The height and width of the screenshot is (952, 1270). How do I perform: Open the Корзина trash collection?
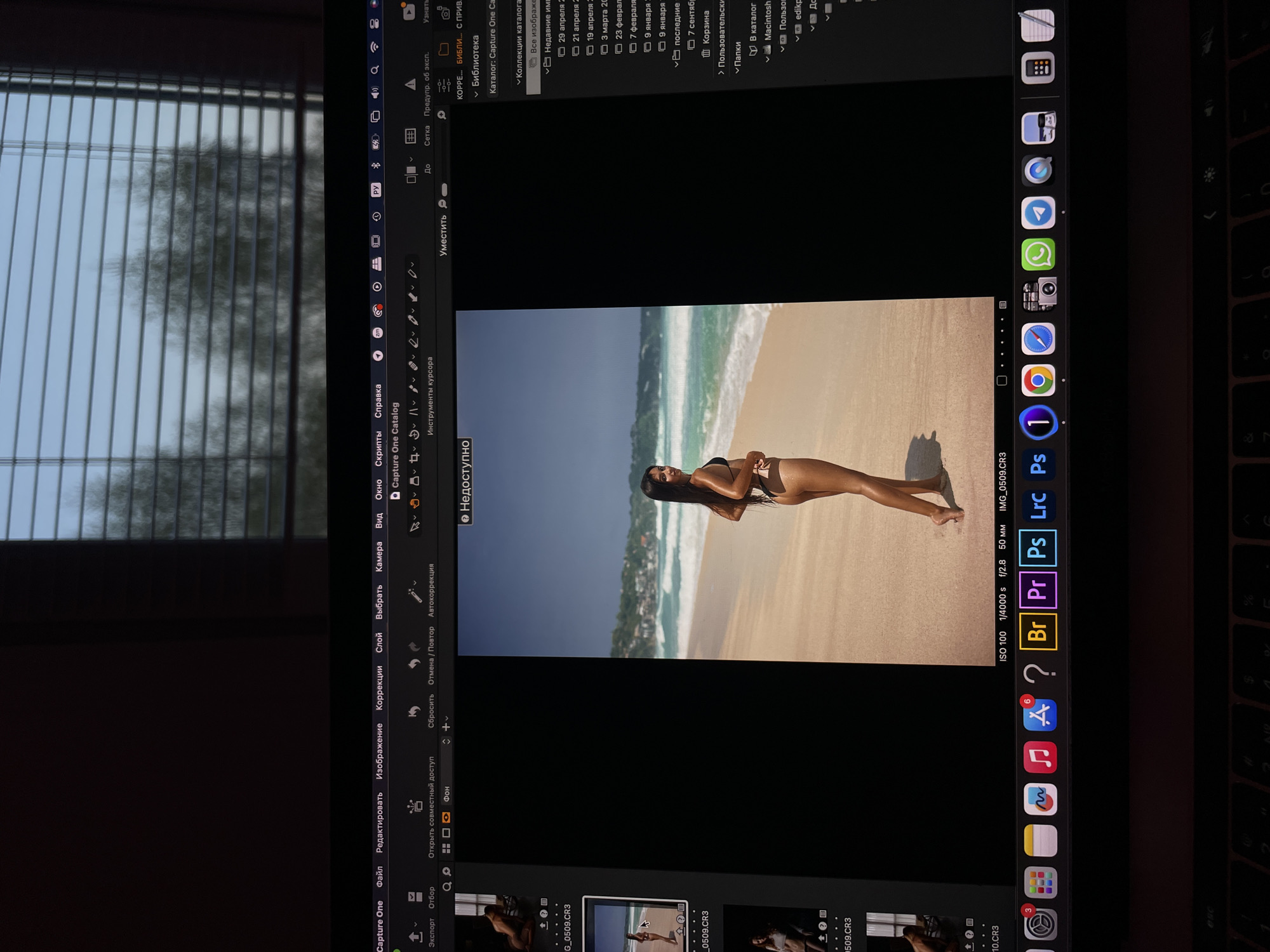pyautogui.click(x=705, y=35)
